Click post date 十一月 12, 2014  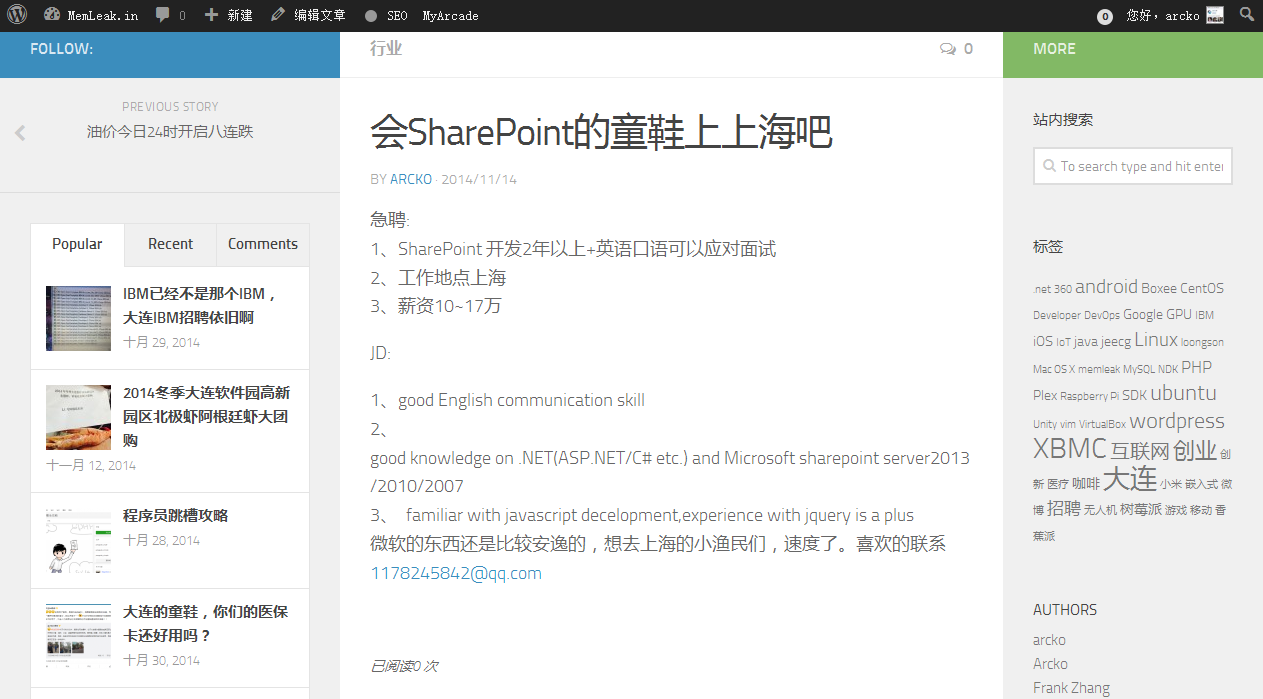[x=91, y=465]
